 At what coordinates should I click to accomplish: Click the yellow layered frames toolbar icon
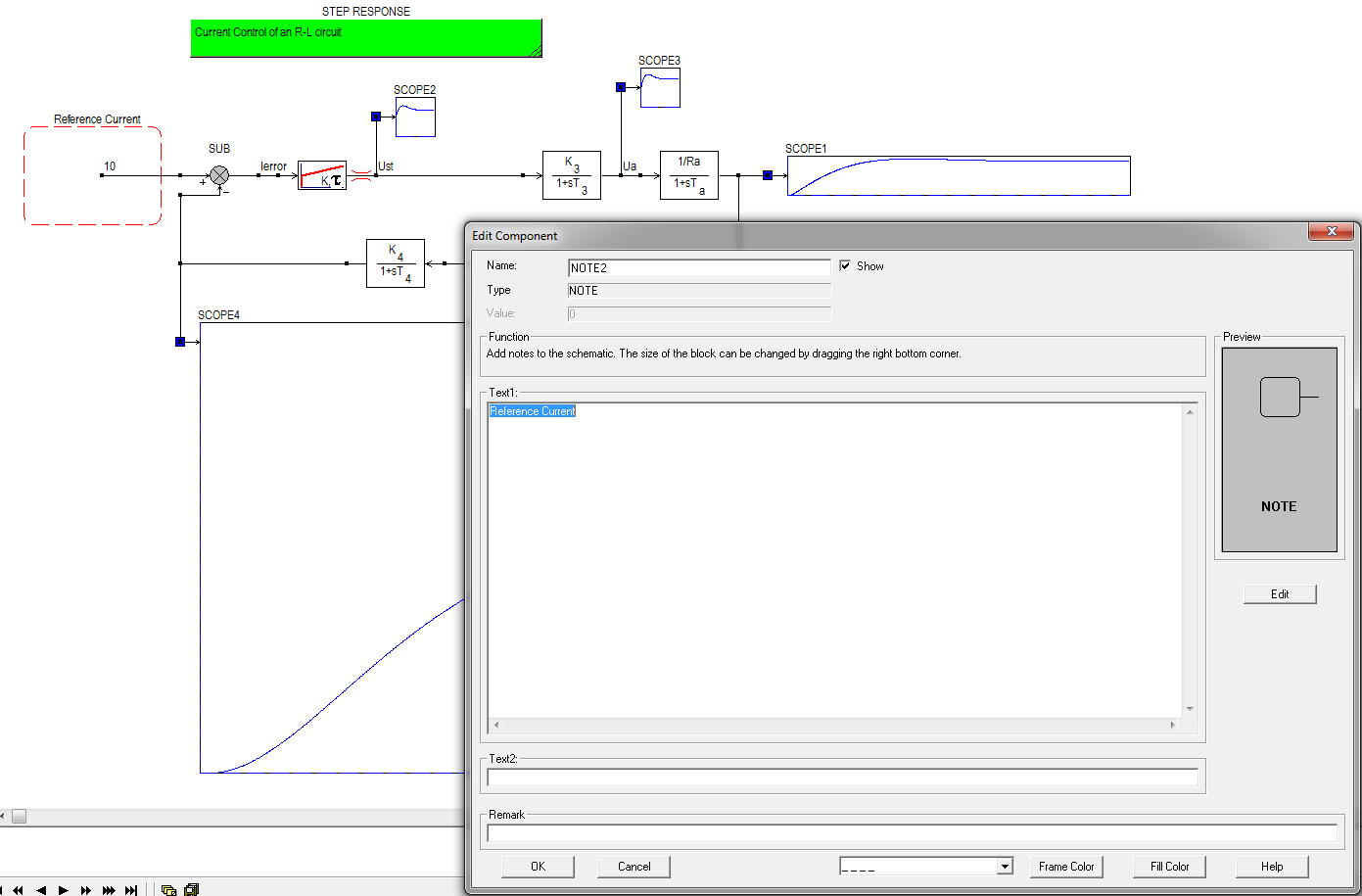pos(192,890)
